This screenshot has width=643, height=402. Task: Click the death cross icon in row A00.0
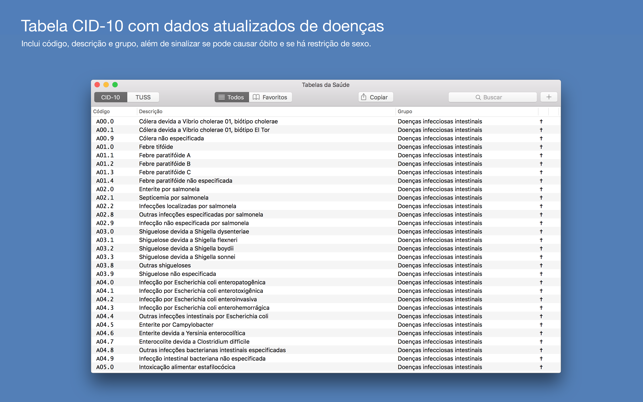click(x=541, y=121)
